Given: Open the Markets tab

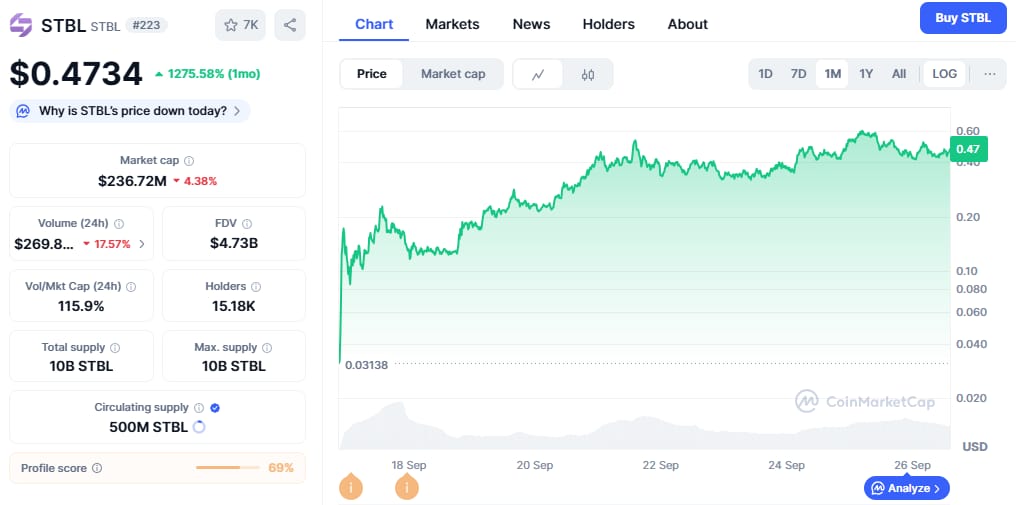Looking at the screenshot, I should 452,24.
